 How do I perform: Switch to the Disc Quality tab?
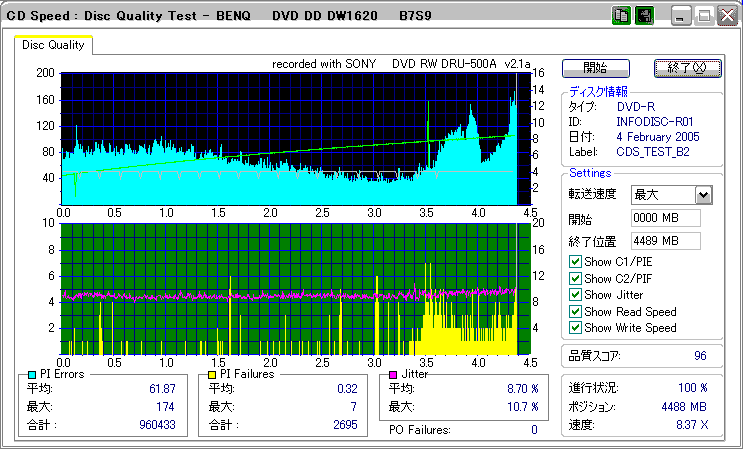click(54, 45)
